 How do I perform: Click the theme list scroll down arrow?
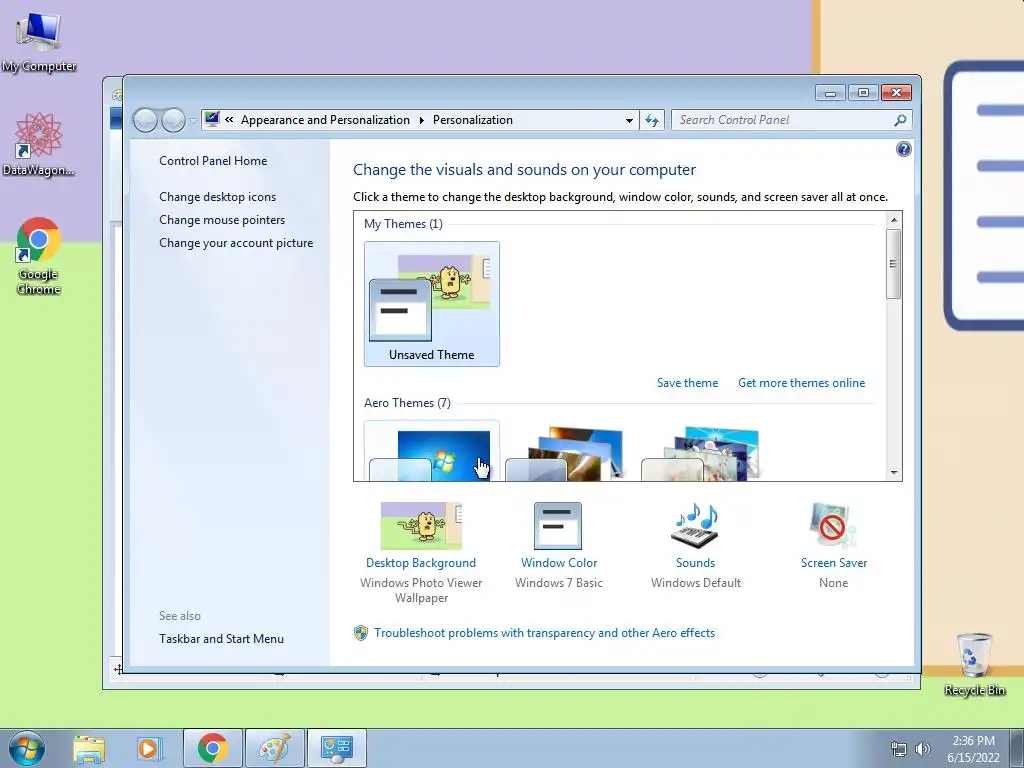pyautogui.click(x=894, y=472)
